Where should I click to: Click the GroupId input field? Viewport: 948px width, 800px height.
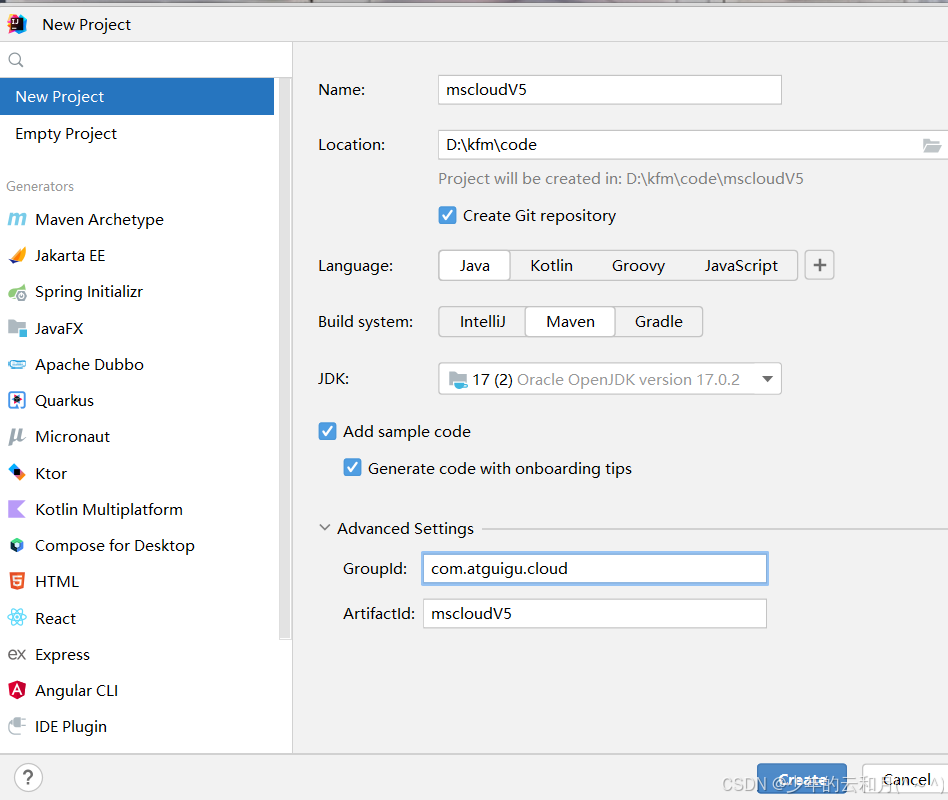(x=595, y=568)
